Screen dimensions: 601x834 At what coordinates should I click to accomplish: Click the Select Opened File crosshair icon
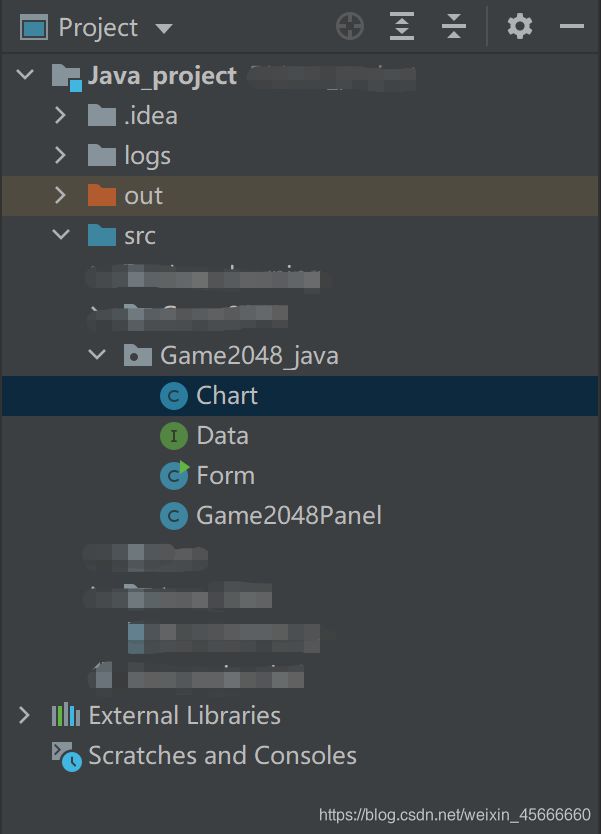click(349, 27)
